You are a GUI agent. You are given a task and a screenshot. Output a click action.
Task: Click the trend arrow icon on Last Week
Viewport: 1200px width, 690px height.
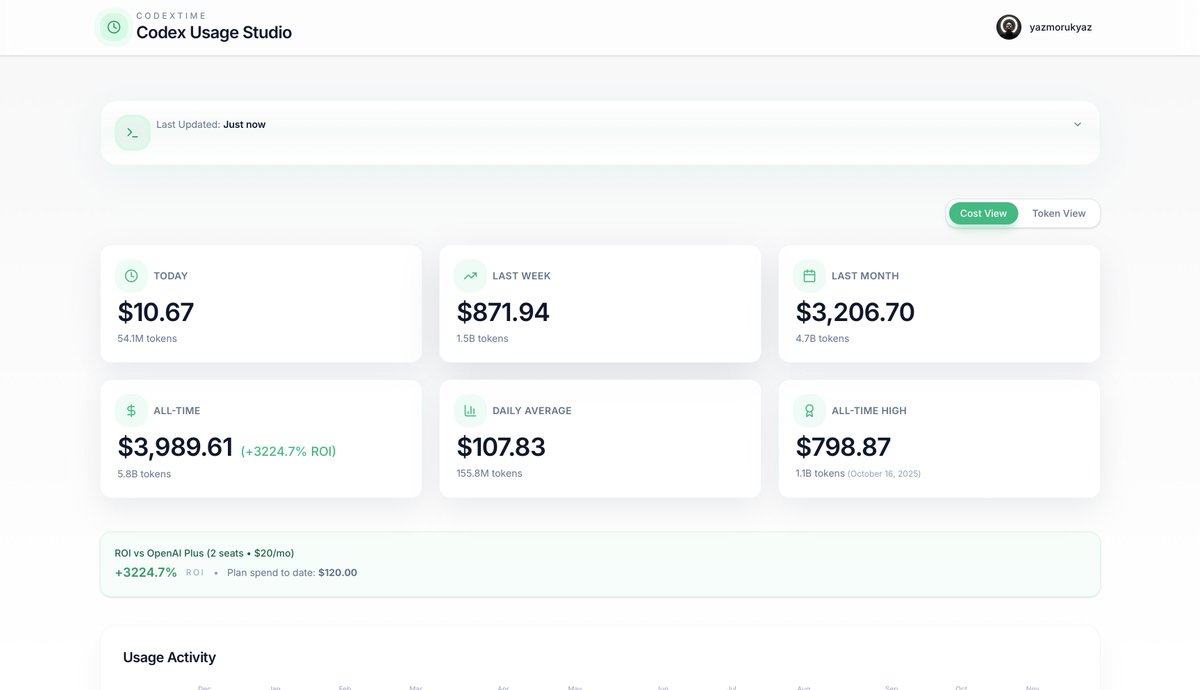[470, 276]
